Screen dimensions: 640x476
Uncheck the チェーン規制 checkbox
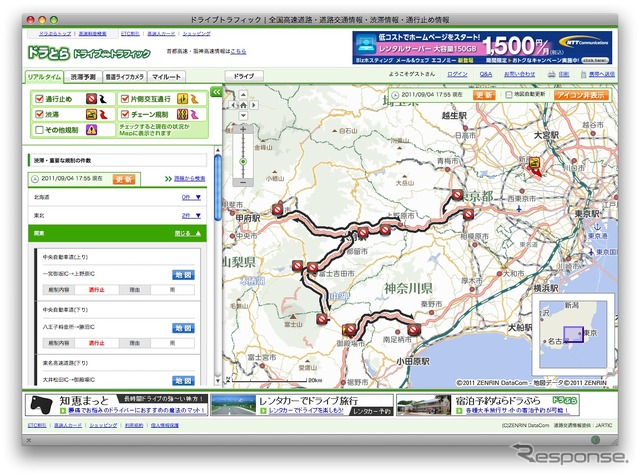pos(125,114)
